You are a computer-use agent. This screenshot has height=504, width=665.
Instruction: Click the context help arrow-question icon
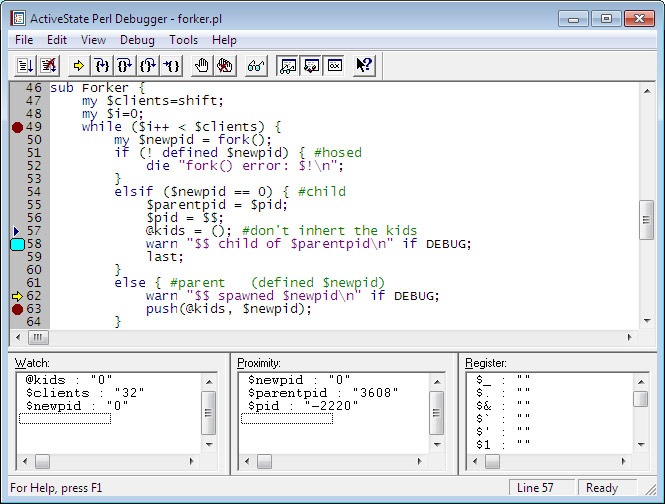click(x=364, y=66)
